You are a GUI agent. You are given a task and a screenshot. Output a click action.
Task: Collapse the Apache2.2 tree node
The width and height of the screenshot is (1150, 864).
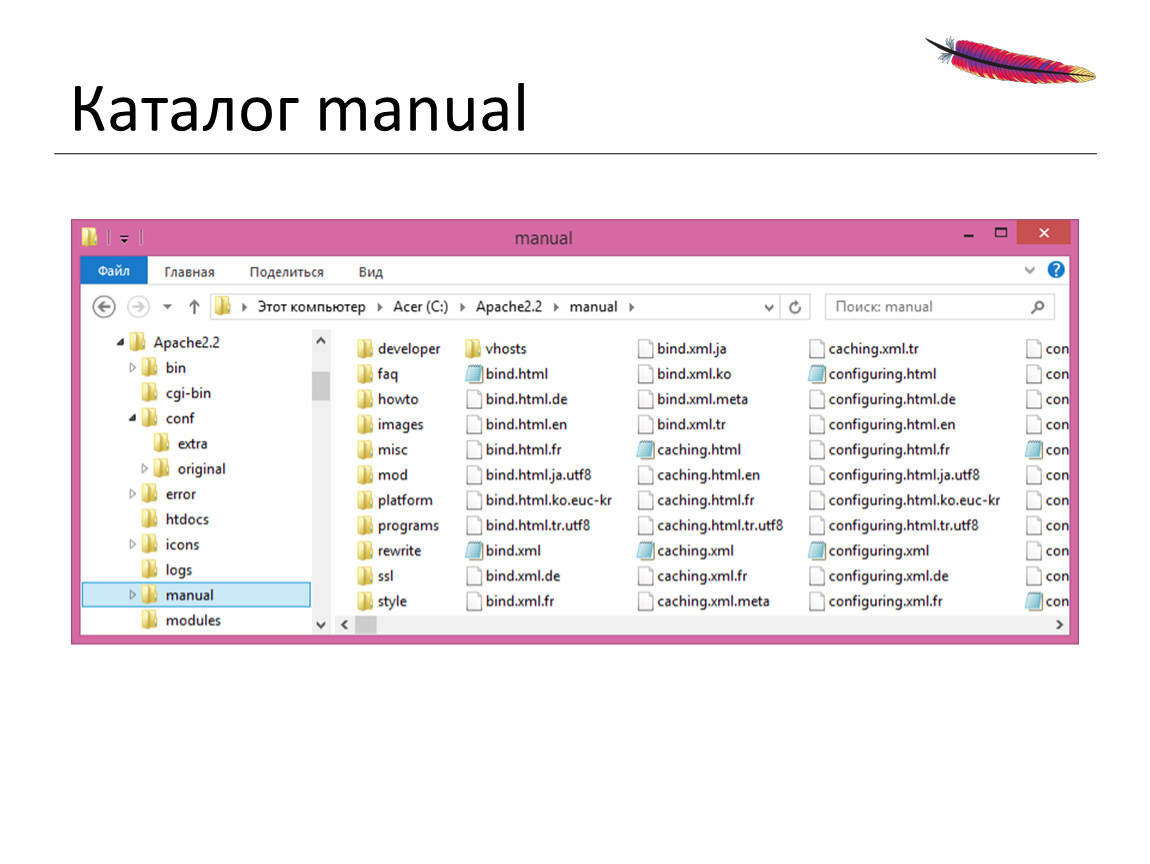pos(121,342)
